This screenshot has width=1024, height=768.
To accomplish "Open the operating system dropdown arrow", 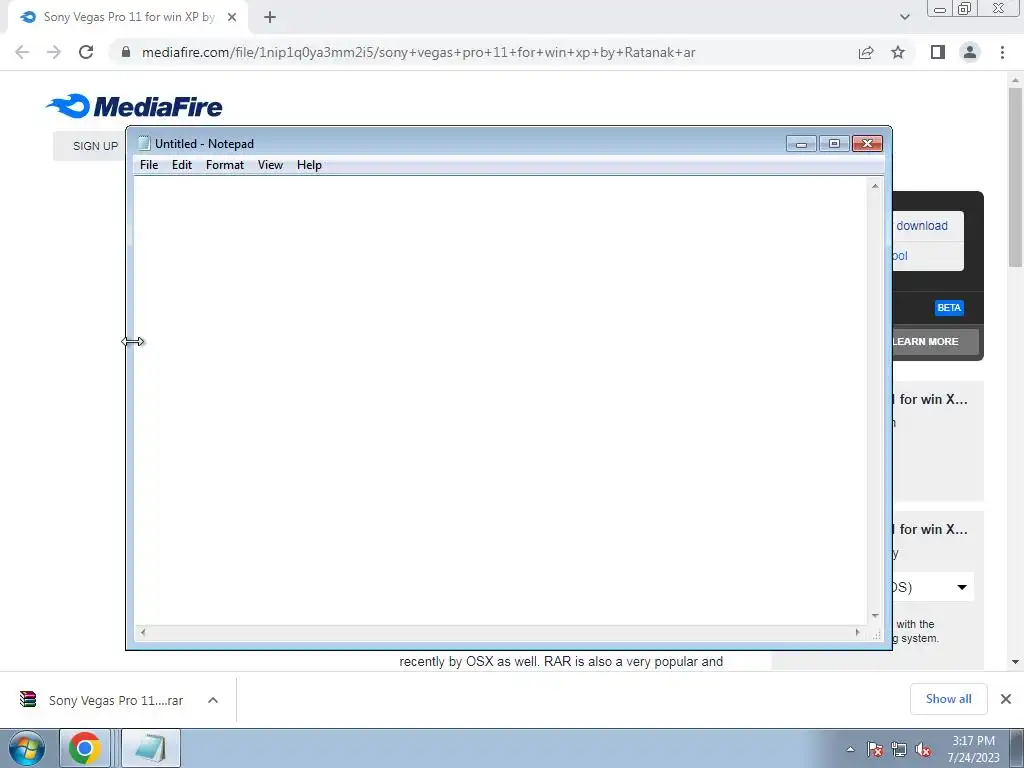I will click(x=962, y=587).
